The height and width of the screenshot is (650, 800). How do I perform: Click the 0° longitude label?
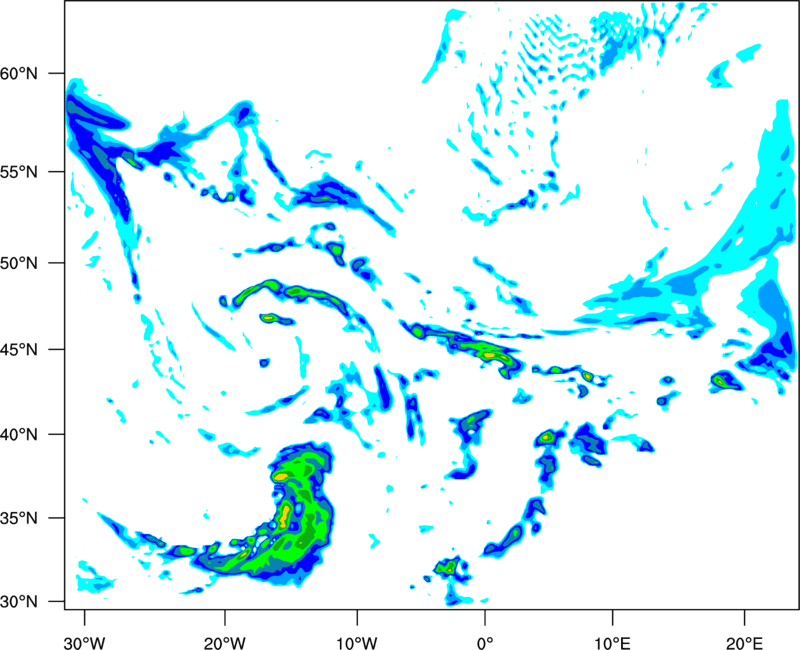[x=485, y=643]
